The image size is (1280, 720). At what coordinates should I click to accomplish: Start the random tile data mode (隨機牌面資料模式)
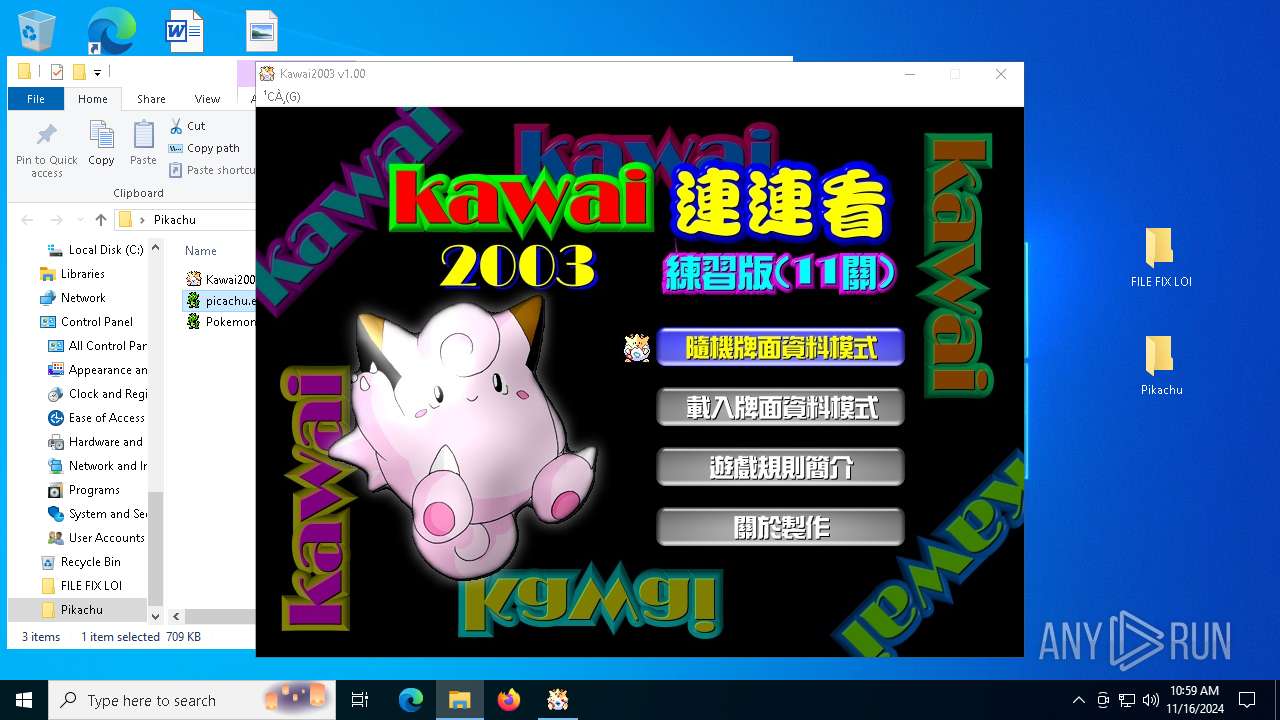tap(780, 348)
